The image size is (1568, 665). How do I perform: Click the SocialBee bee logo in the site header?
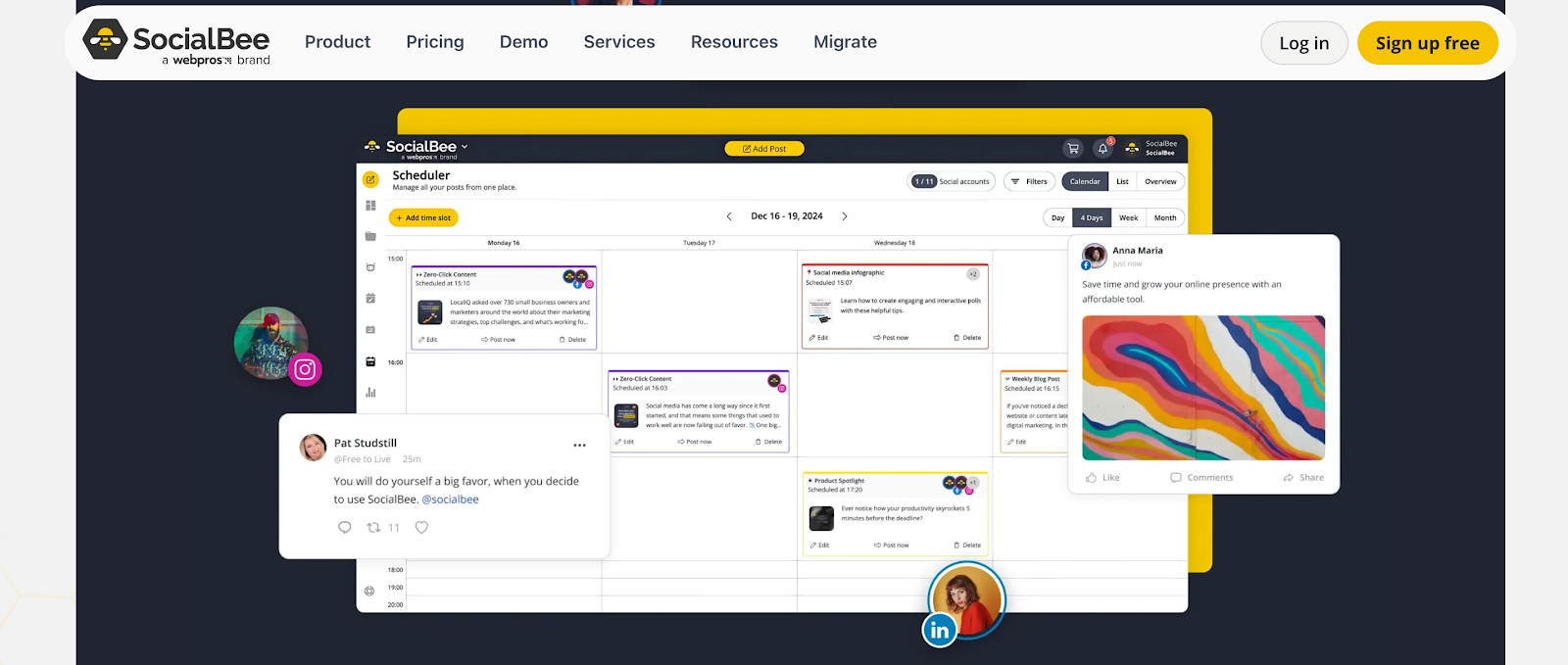(105, 39)
